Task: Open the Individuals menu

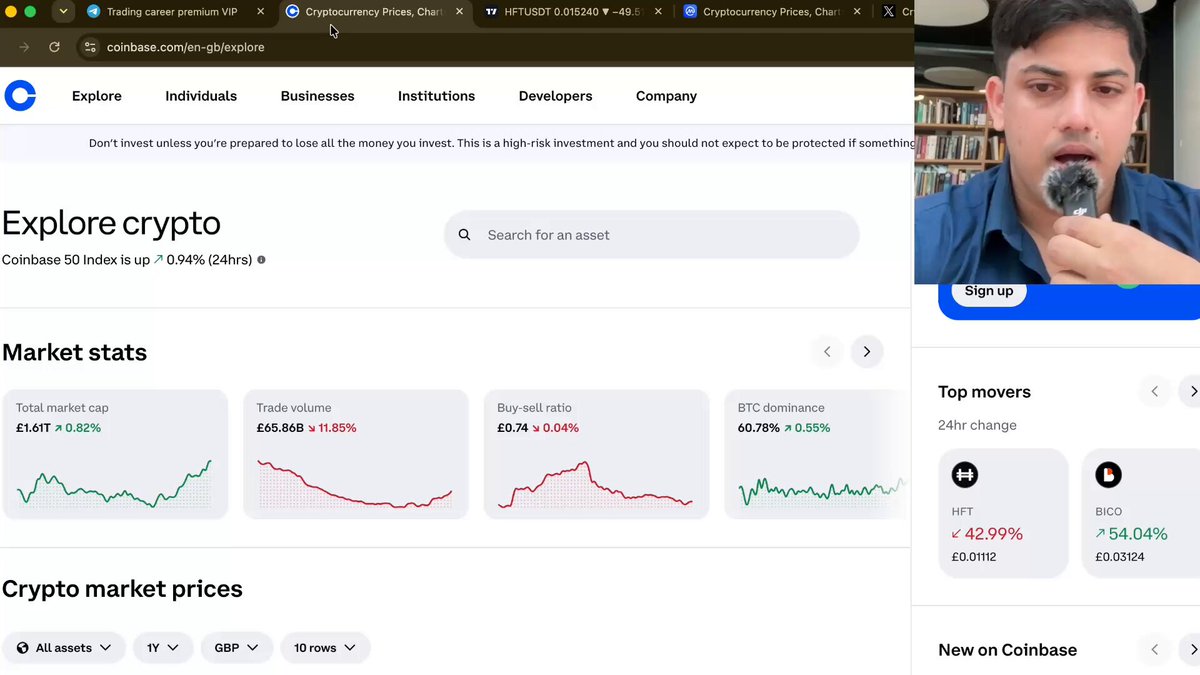Action: click(201, 96)
